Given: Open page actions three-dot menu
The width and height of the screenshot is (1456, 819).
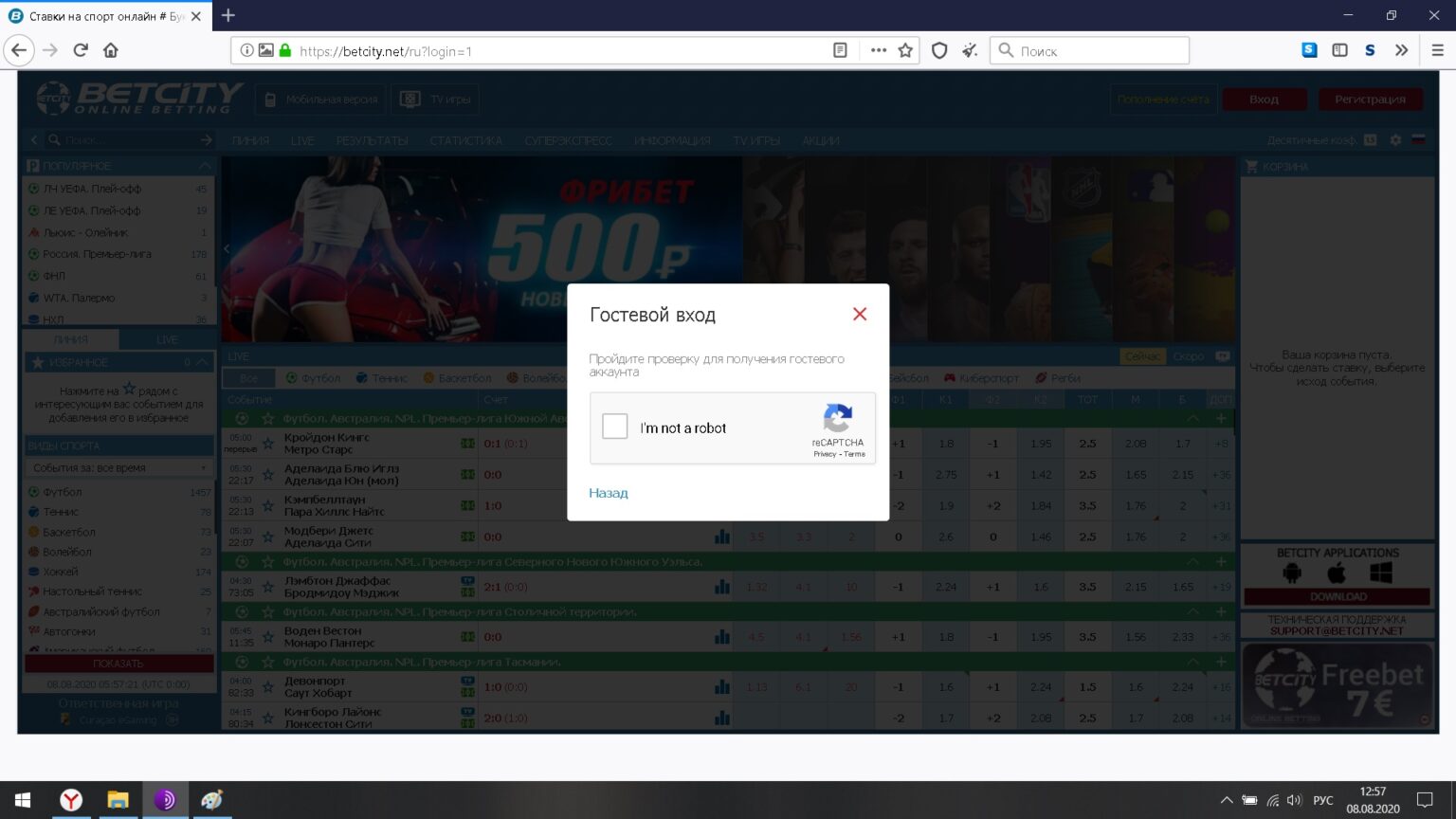Looking at the screenshot, I should pyautogui.click(x=879, y=50).
